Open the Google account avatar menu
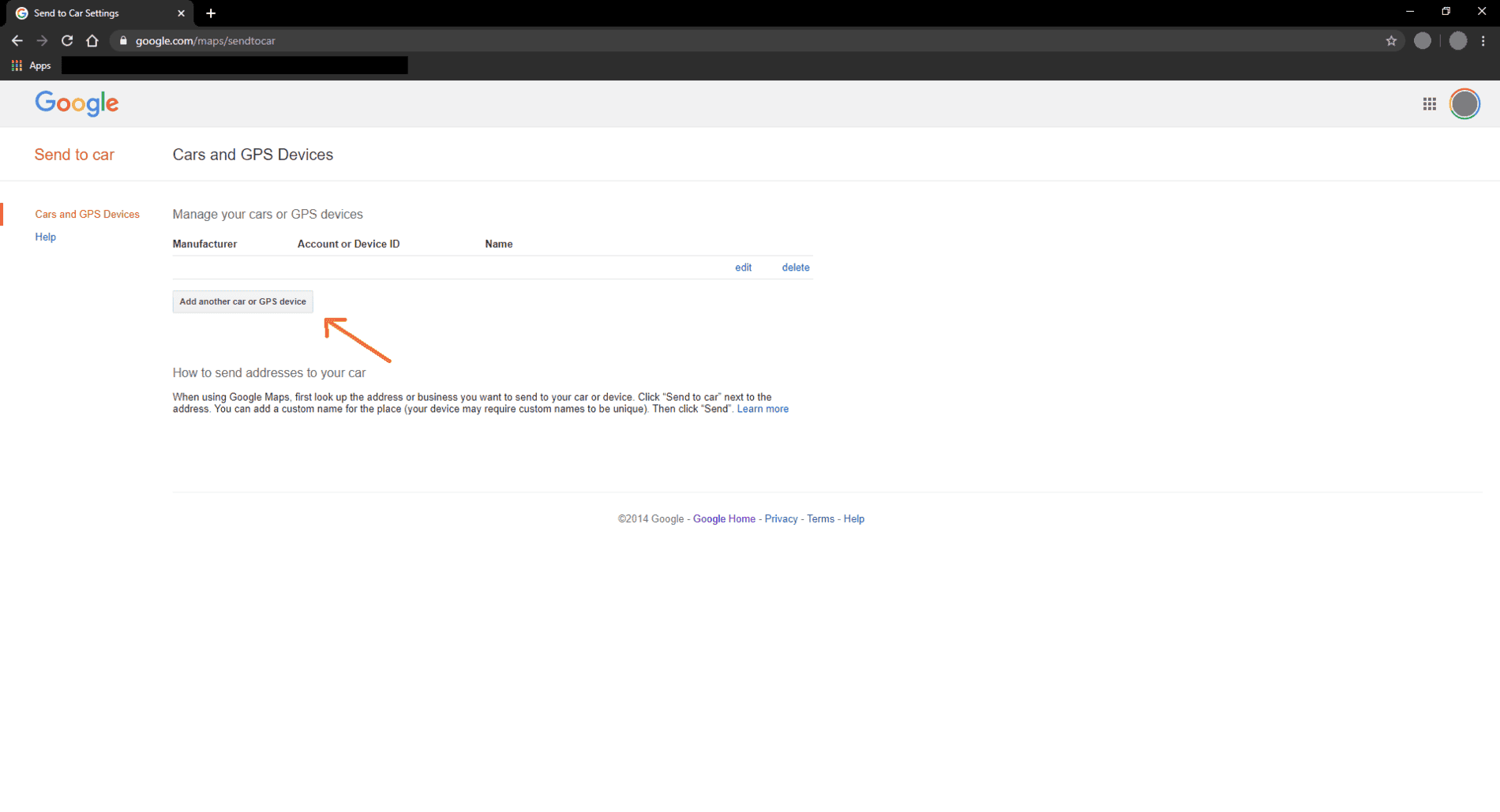The width and height of the screenshot is (1500, 812). (x=1464, y=104)
